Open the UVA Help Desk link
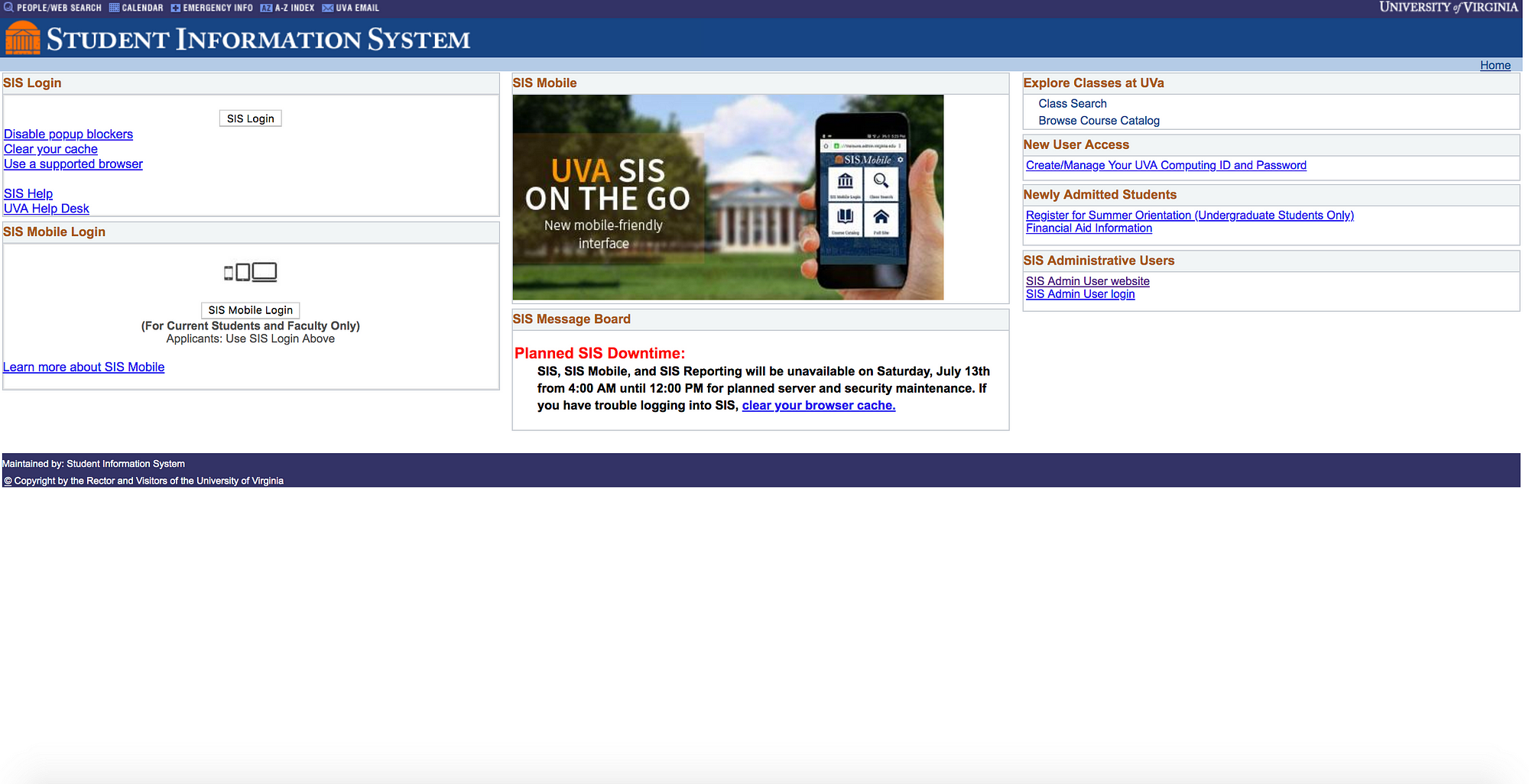The width and height of the screenshot is (1529, 784). coord(47,209)
